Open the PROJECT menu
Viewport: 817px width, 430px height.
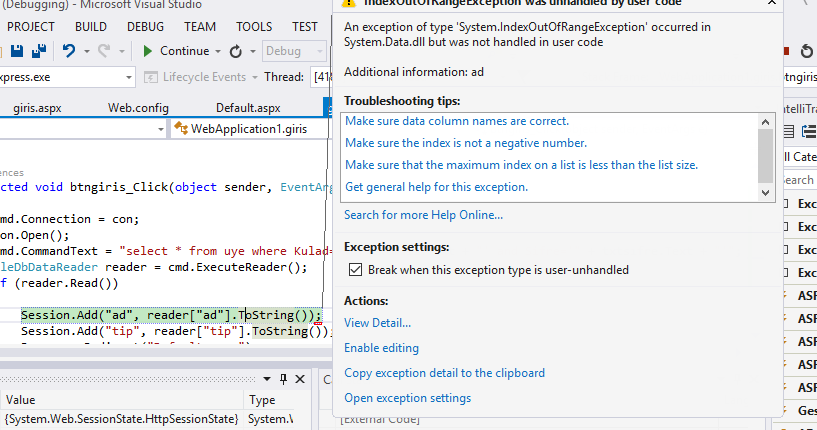pyautogui.click(x=31, y=27)
